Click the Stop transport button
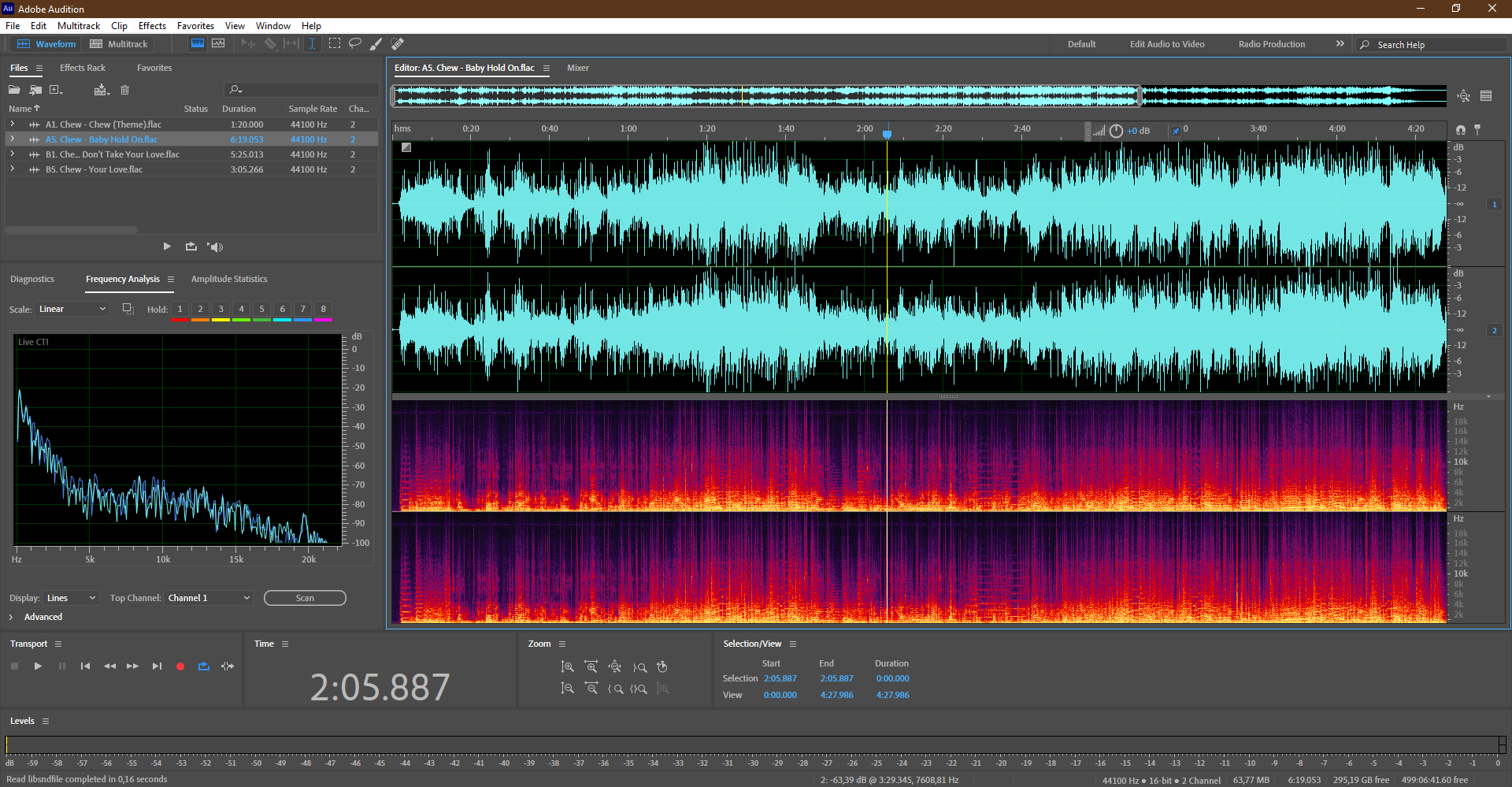This screenshot has width=1512, height=787. (14, 666)
